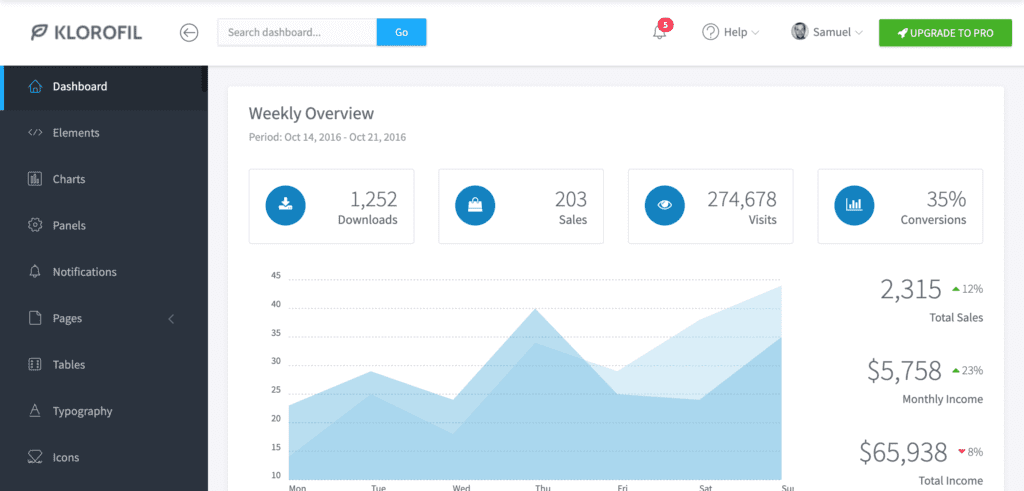1024x491 pixels.
Task: Click the Typography letter icon
Action: coord(35,411)
